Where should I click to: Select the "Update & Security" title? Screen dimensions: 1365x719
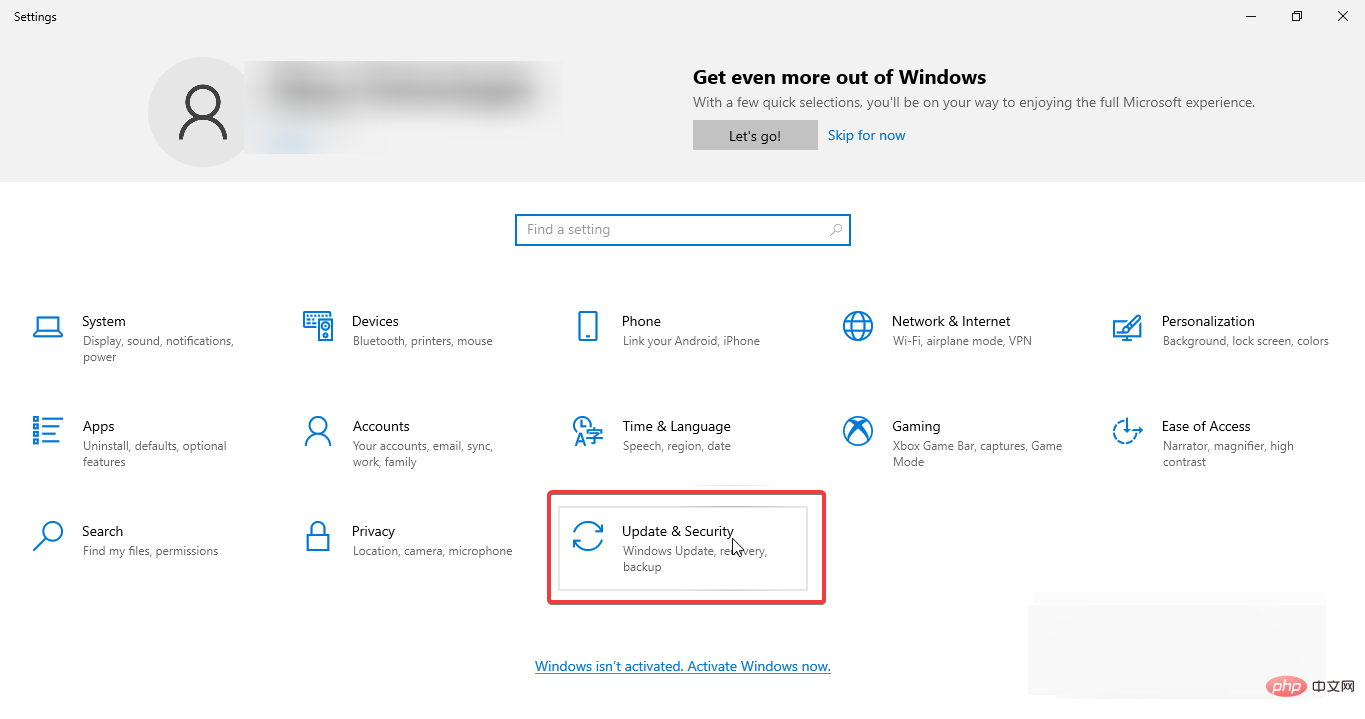[x=678, y=531]
